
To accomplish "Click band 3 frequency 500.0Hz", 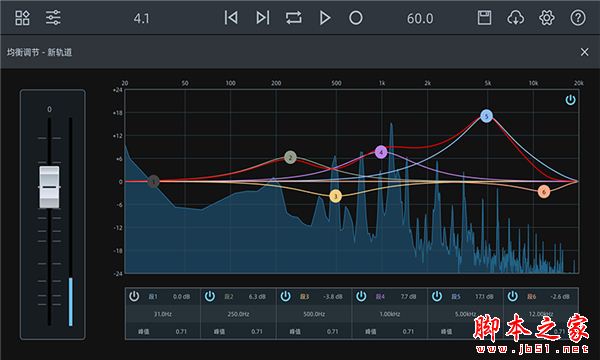I will point(314,314).
